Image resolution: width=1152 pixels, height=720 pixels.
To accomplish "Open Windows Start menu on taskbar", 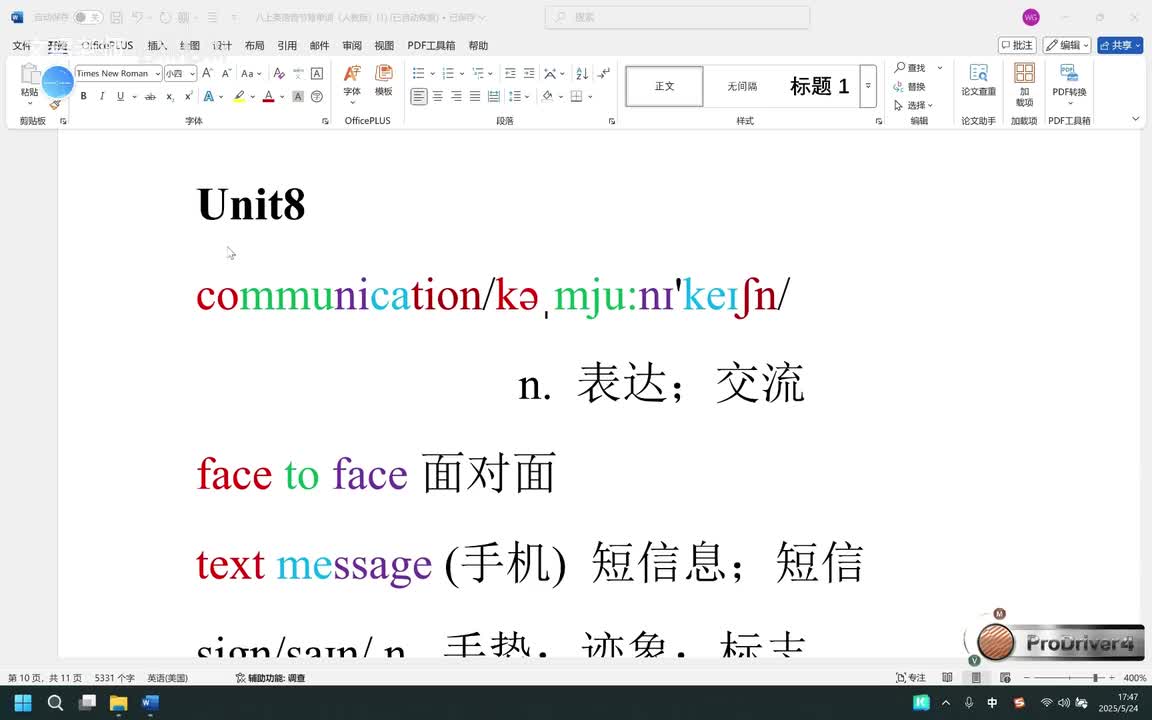I will pos(23,703).
